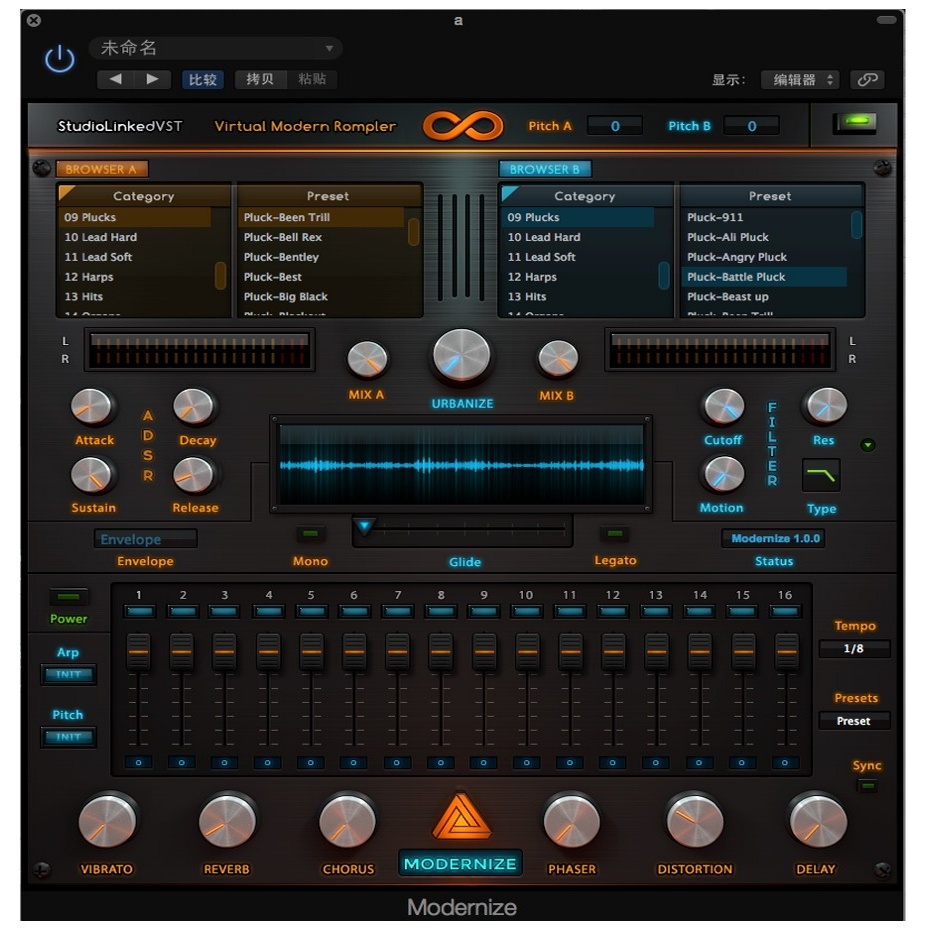Viewport: 930px width, 930px height.
Task: Toggle step 8 on/off button
Action: click(x=441, y=611)
